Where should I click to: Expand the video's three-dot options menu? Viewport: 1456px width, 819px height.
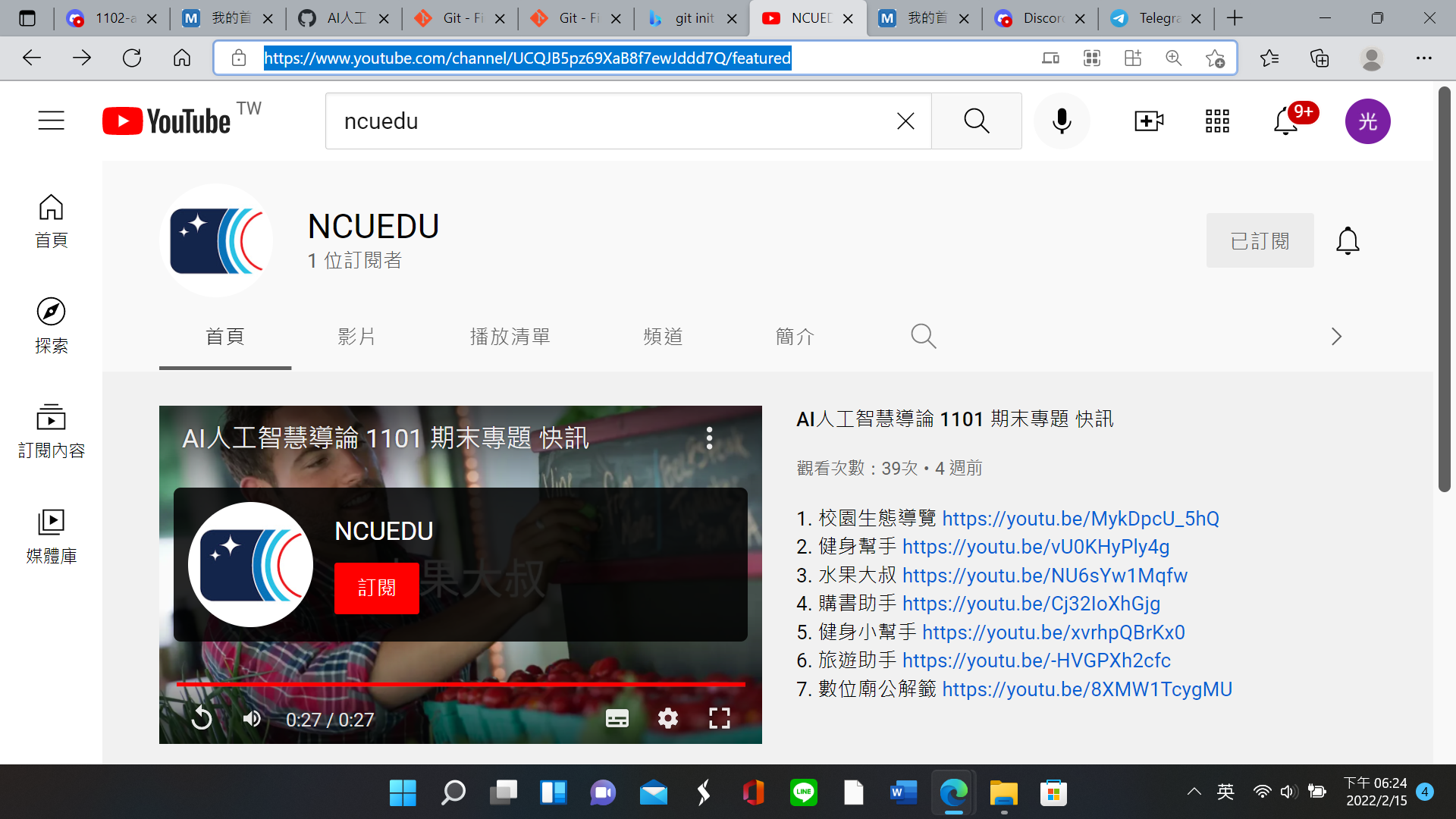710,438
